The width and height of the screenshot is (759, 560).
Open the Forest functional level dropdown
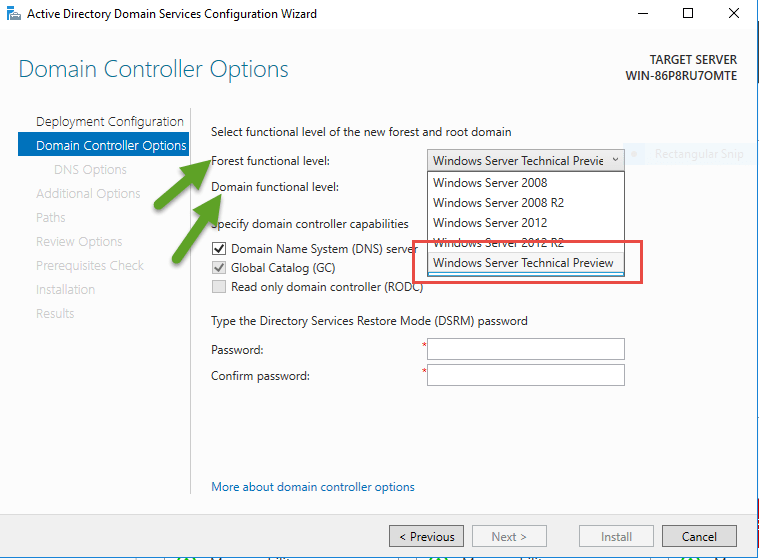pyautogui.click(x=526, y=160)
